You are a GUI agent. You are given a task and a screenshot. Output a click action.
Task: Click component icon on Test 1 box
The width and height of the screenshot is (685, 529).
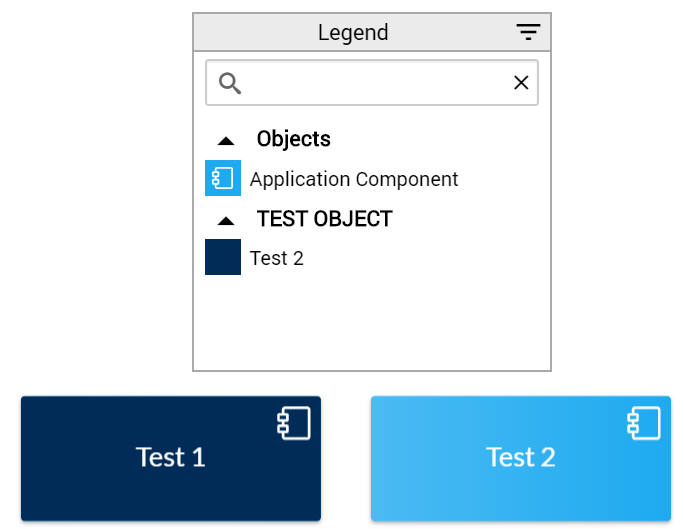294,423
